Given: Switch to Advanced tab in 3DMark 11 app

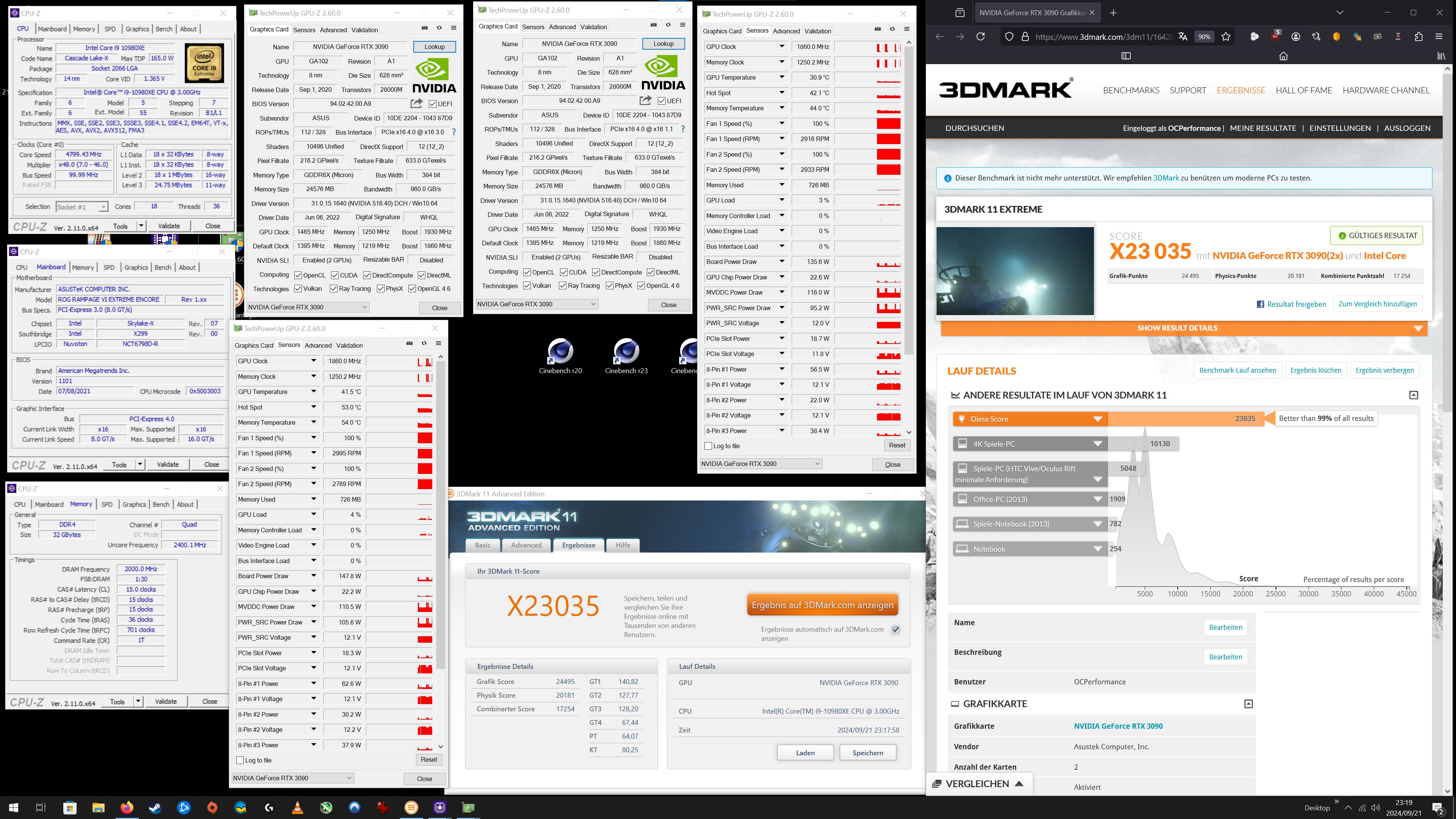Looking at the screenshot, I should point(526,546).
